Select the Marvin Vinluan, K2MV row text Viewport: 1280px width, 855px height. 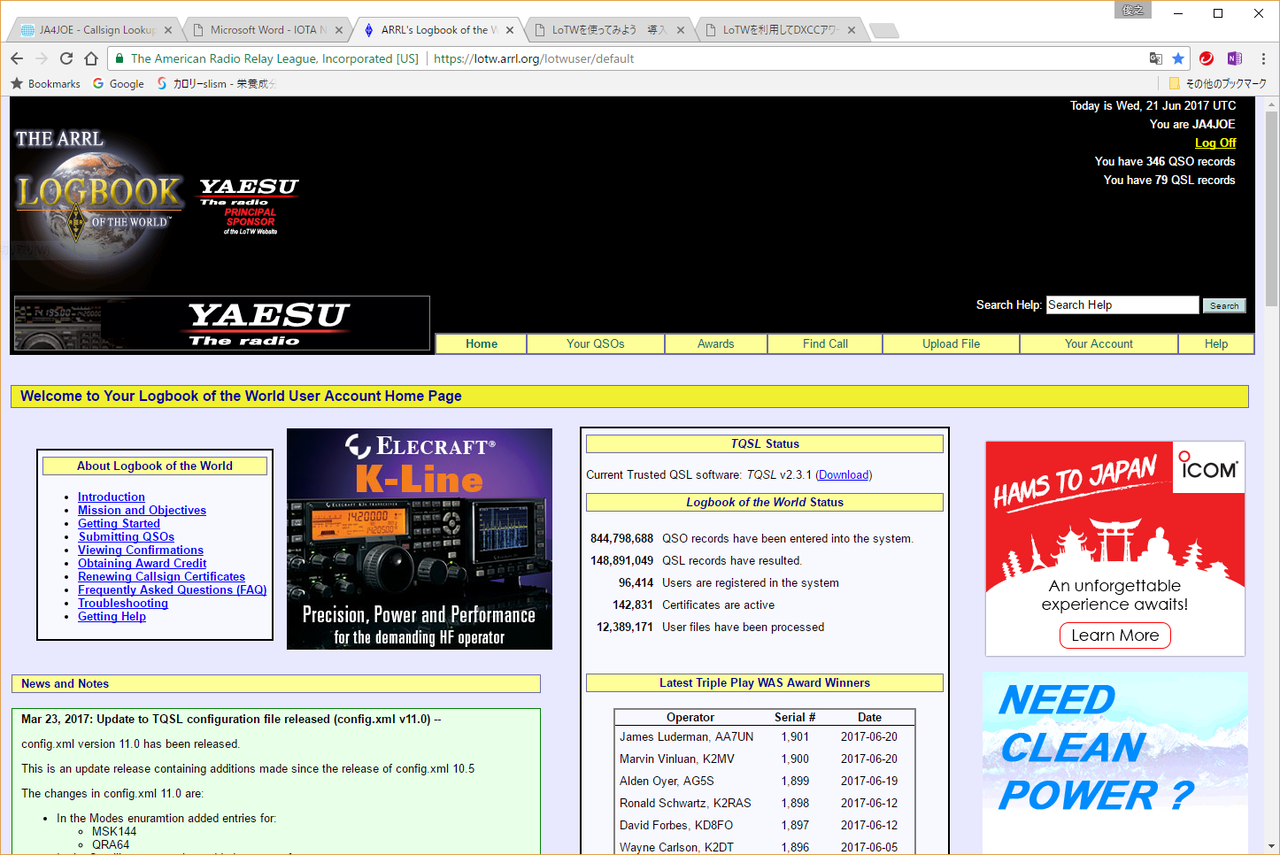pos(677,759)
